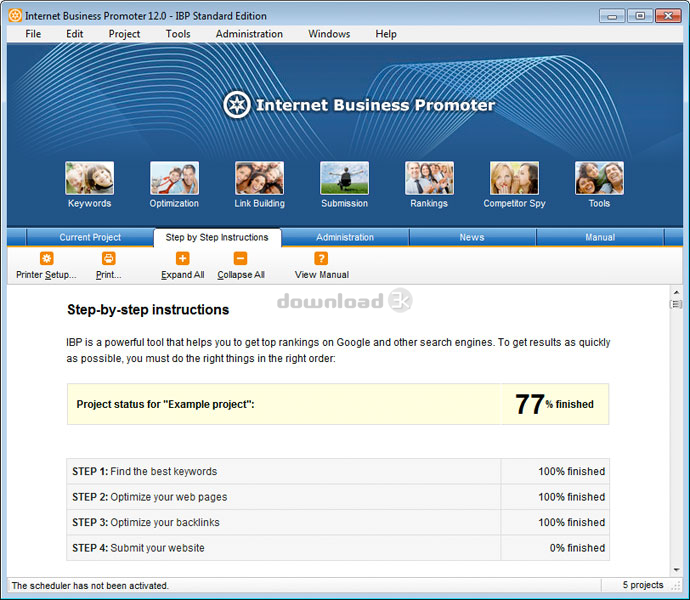This screenshot has width=690, height=600.
Task: Click the '5 projects' status bar entry
Action: [643, 585]
